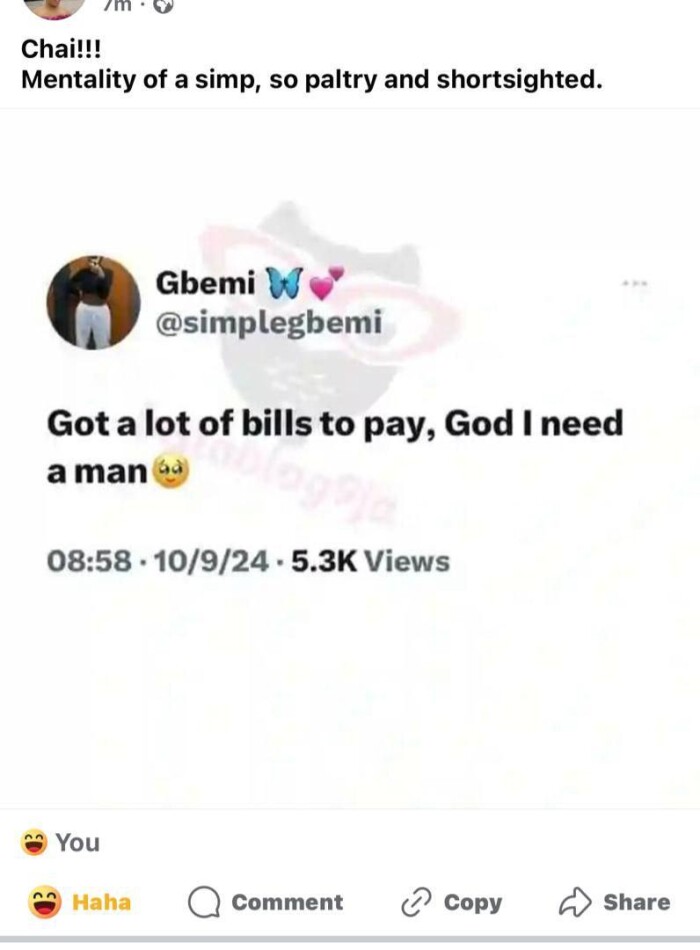This screenshot has height=950, width=700.
Task: Open the Haha reaction count emoji
Action: tap(33, 843)
